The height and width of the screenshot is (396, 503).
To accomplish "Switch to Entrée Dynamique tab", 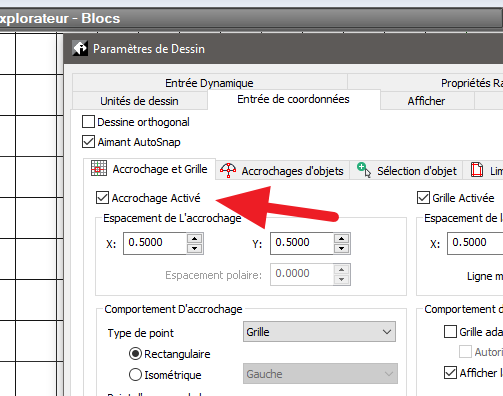I will coord(209,83).
